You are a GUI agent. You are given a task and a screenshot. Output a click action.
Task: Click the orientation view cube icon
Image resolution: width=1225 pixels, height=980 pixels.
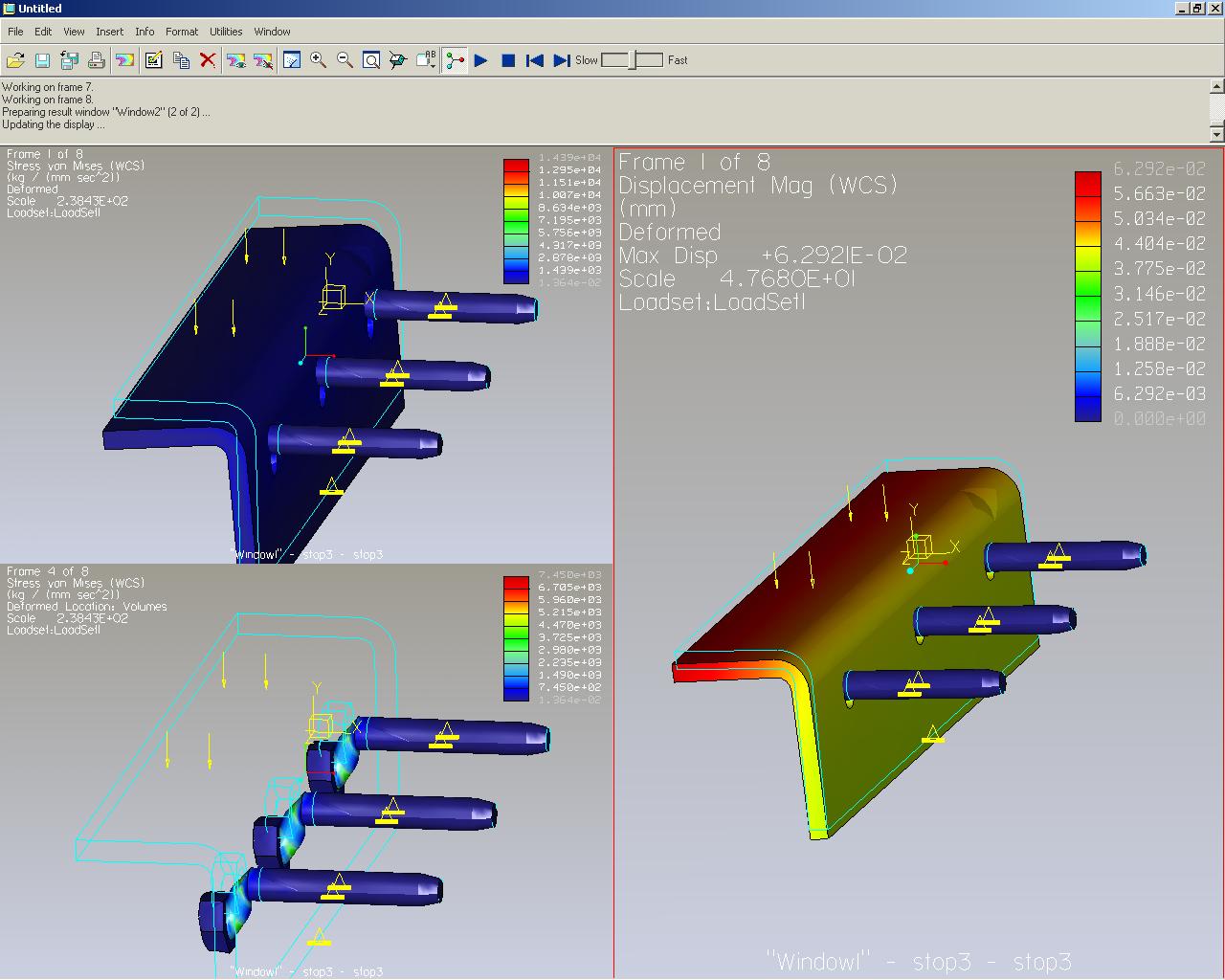pos(399,60)
